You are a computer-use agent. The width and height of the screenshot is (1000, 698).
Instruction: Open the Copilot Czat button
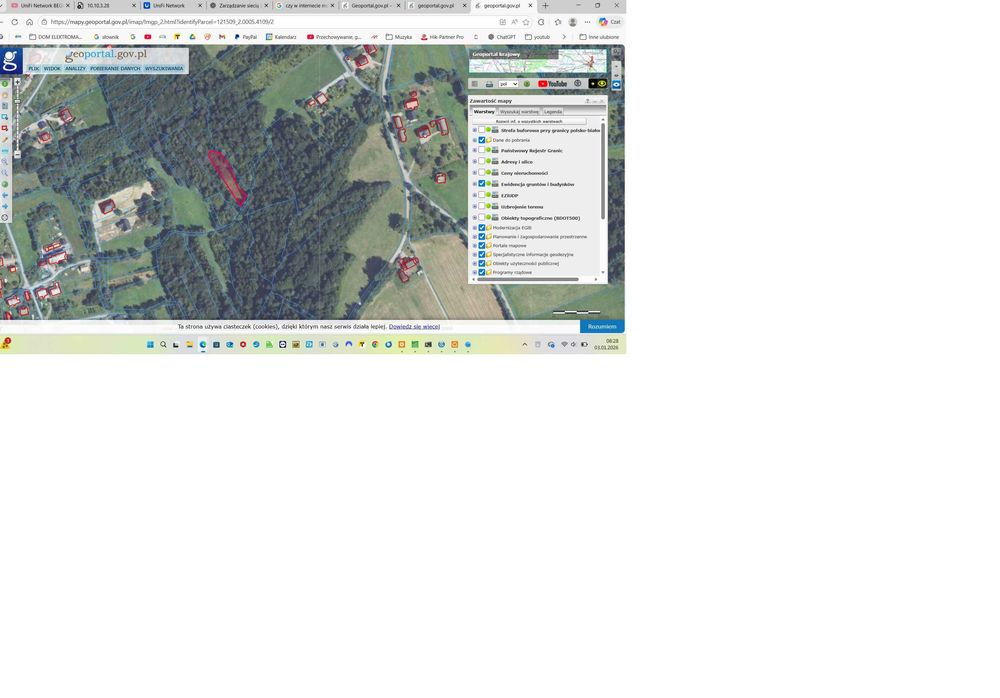coord(610,22)
